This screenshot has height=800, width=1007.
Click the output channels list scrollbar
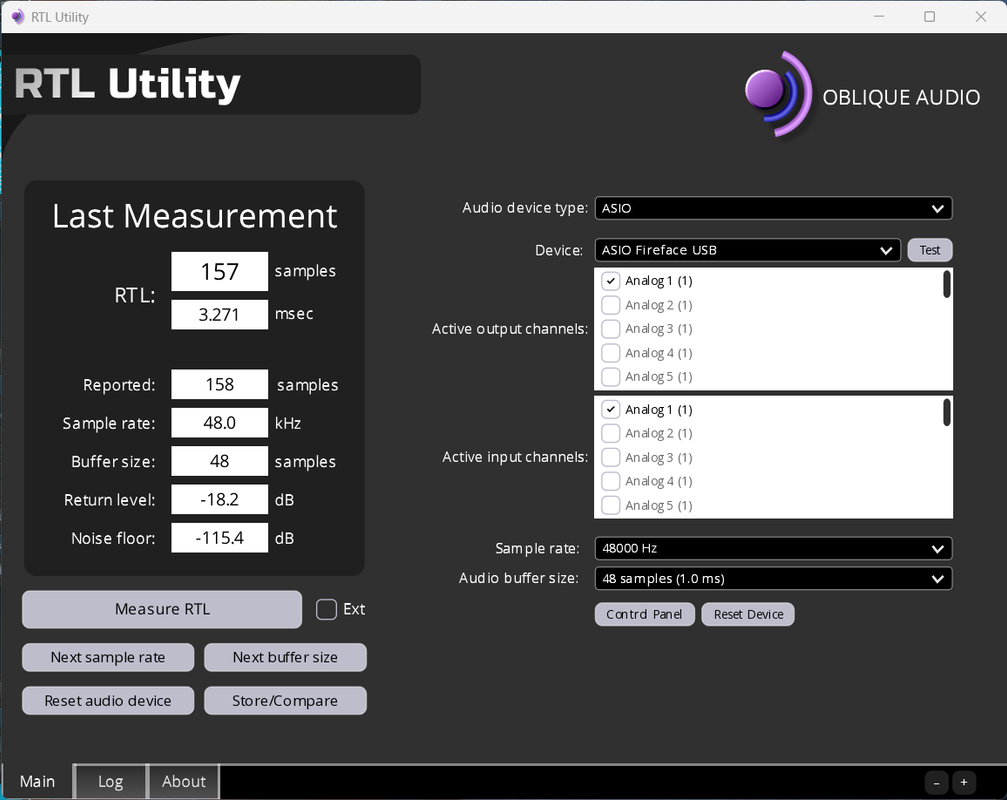(947, 284)
